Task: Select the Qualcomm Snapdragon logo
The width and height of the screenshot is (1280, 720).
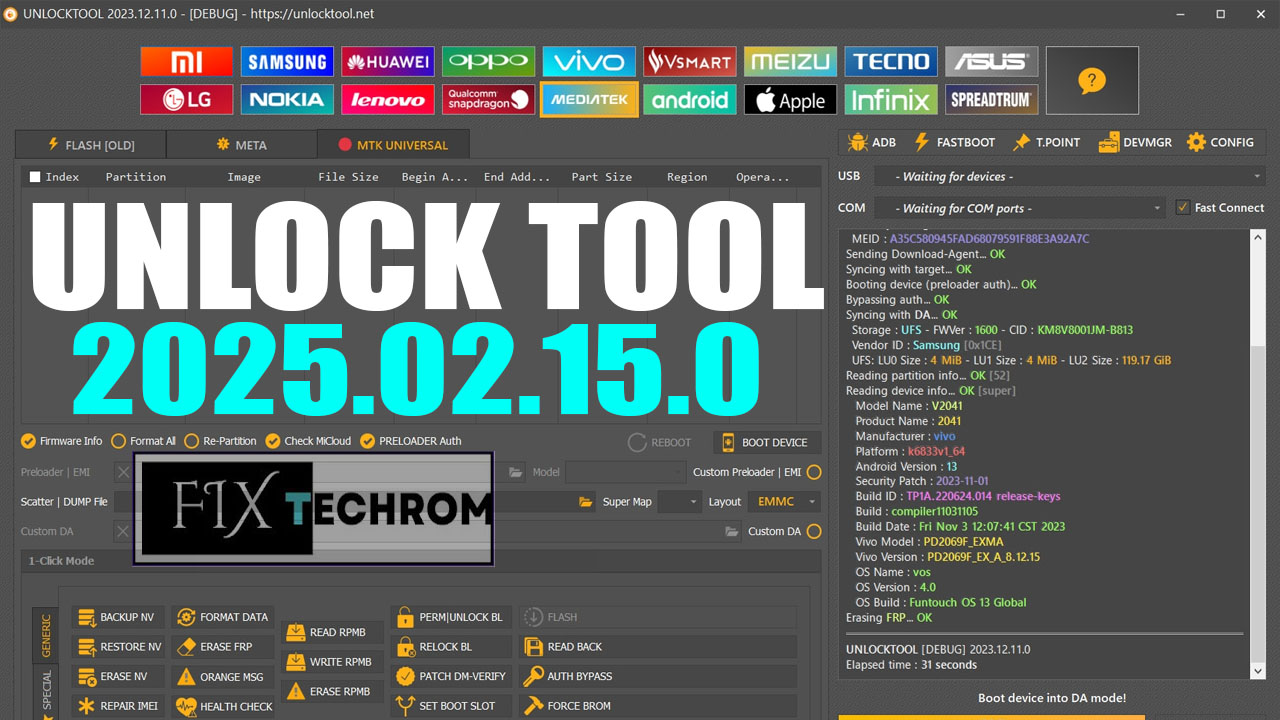Action: 489,99
